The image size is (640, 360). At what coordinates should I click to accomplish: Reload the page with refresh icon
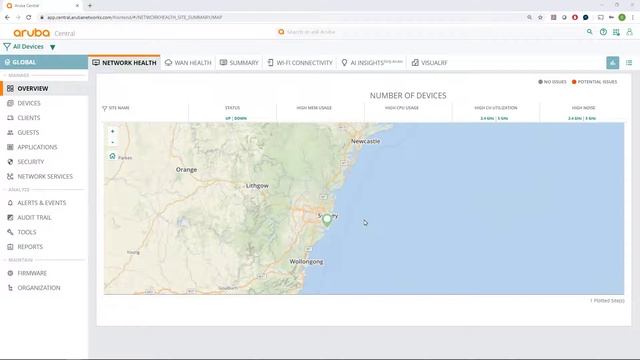29,18
